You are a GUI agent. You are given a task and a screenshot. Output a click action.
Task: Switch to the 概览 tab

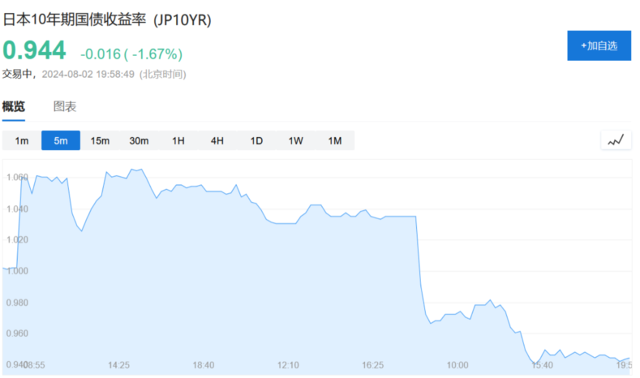tap(13, 107)
